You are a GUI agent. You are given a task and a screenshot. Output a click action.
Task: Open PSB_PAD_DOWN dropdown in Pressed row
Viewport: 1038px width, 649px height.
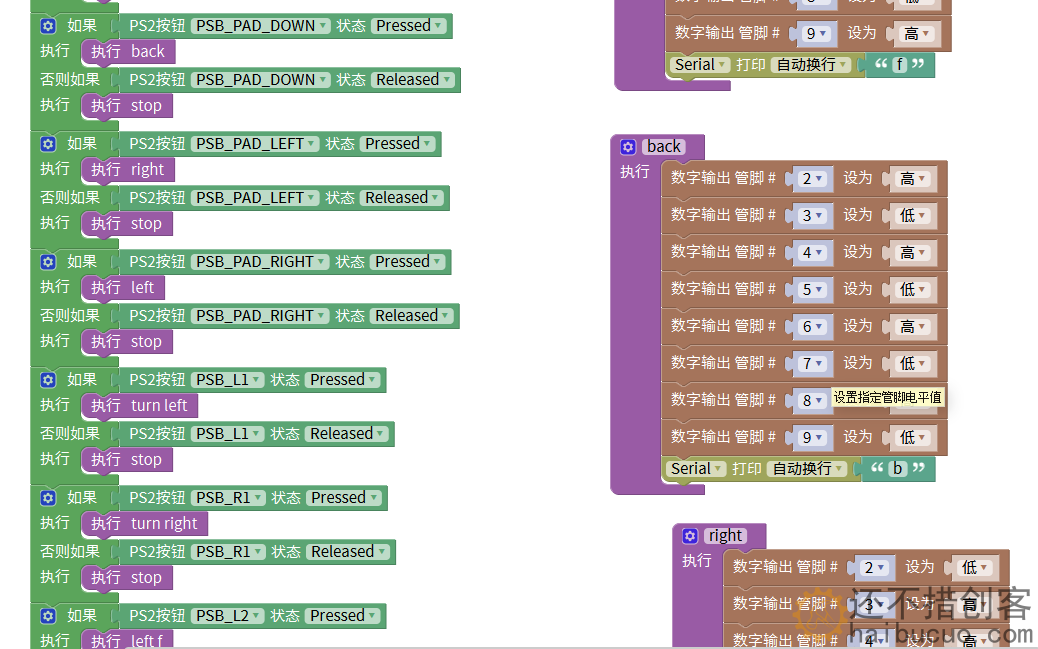point(261,26)
